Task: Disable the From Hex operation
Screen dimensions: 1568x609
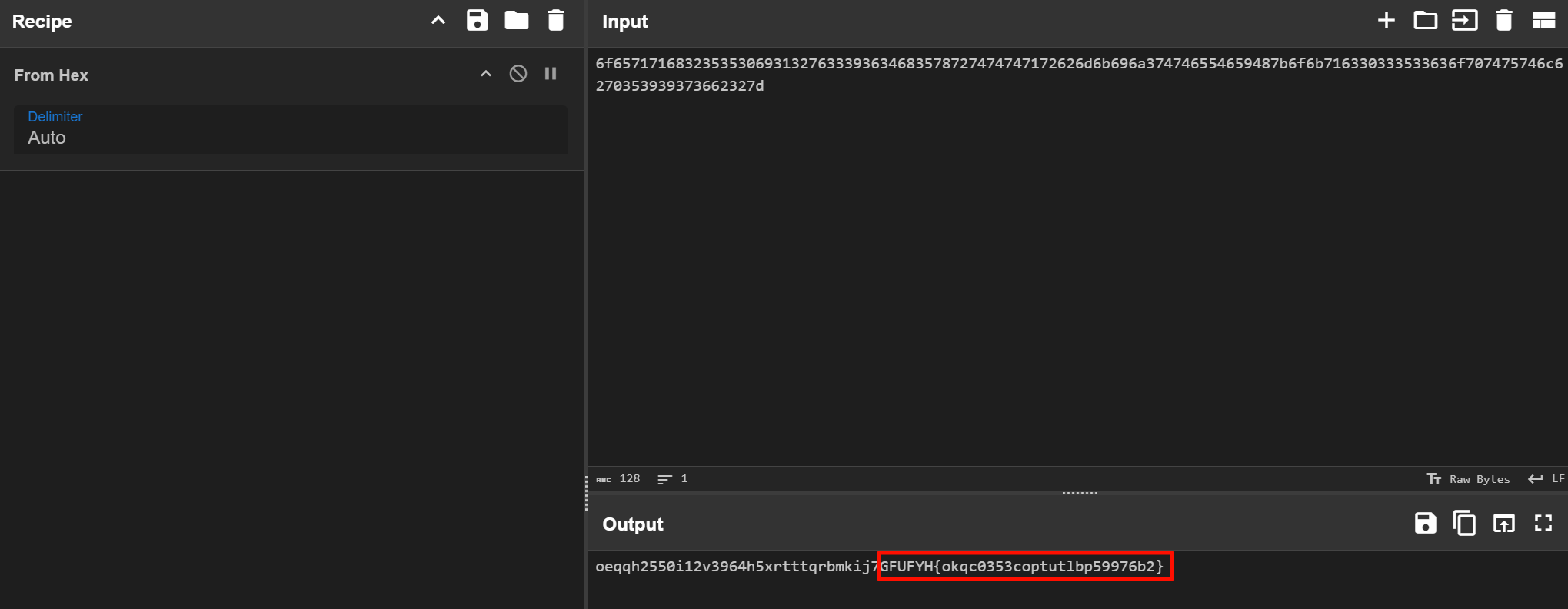Action: coord(518,74)
